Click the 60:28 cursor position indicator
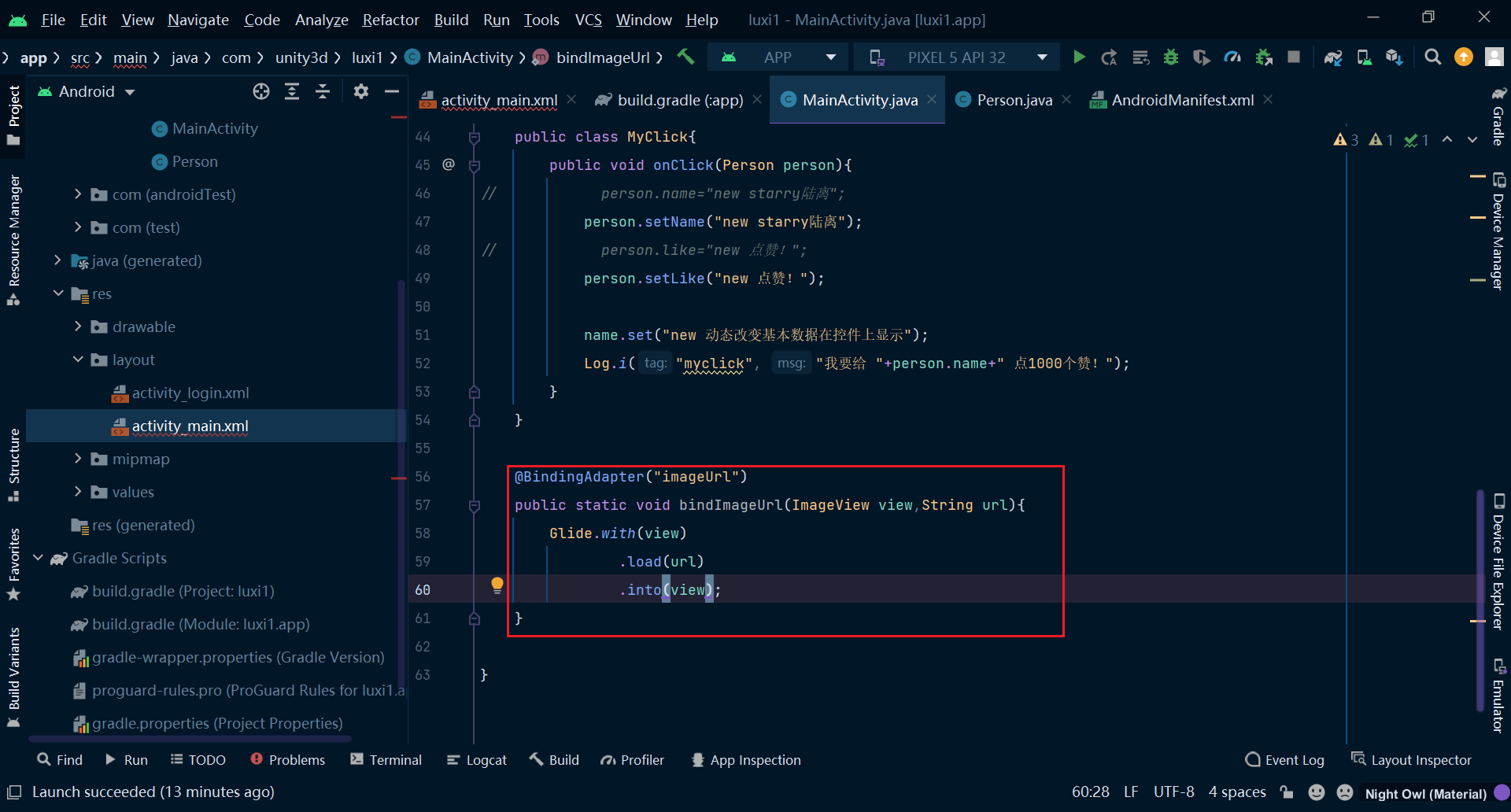Viewport: 1511px width, 812px height. click(1090, 792)
